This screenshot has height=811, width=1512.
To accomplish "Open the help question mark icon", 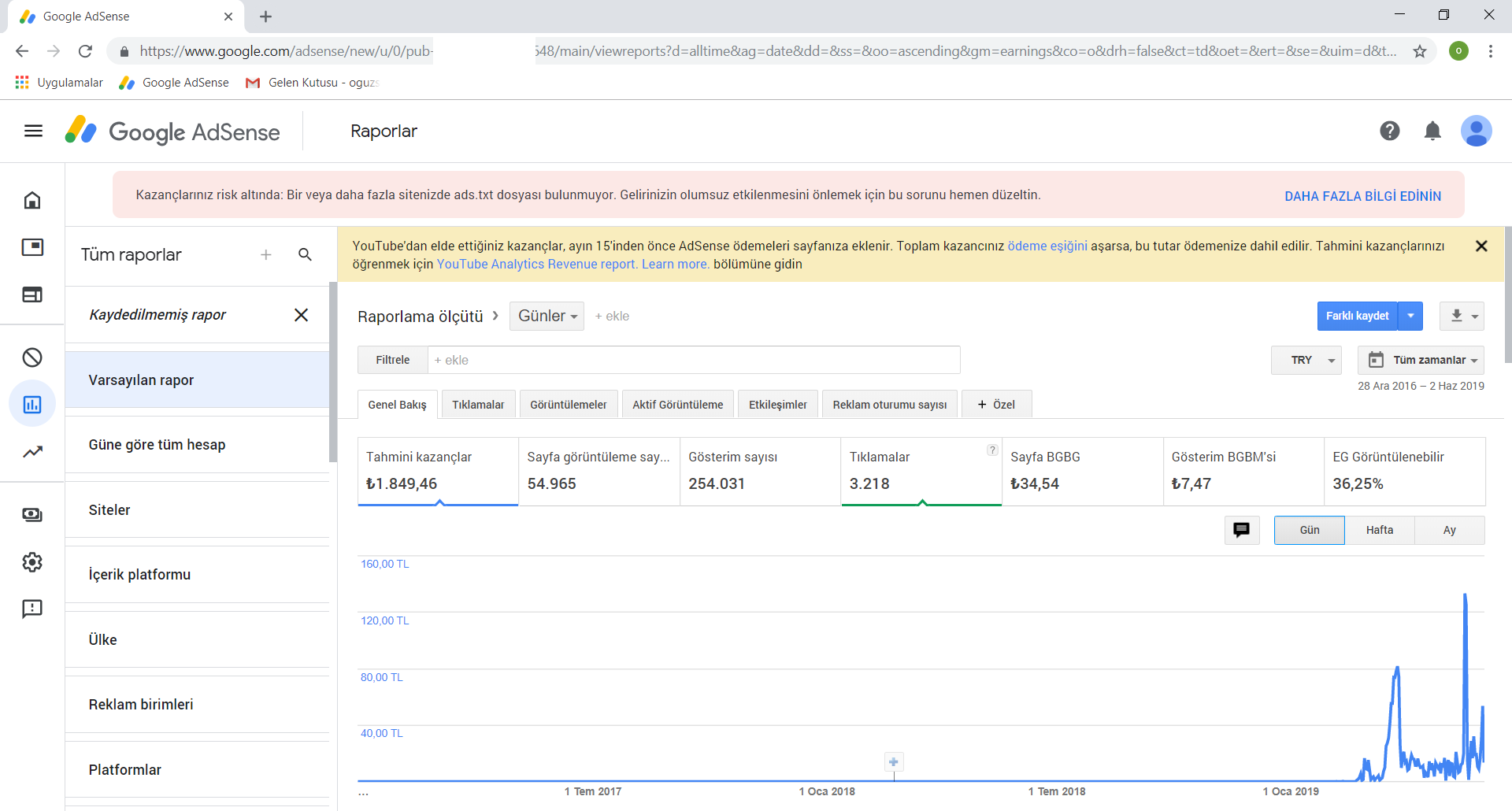I will 1390,131.
